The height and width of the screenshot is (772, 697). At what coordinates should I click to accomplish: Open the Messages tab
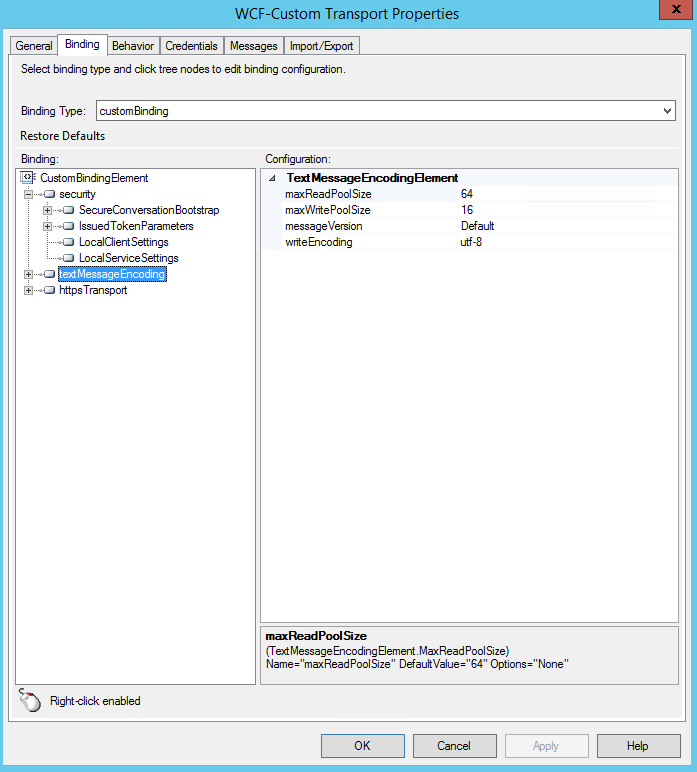click(253, 46)
